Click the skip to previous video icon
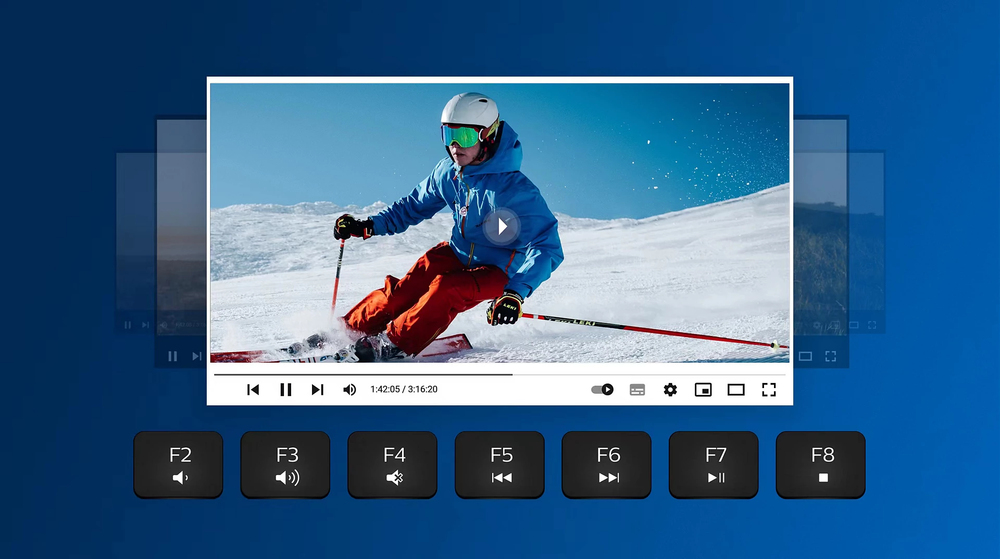 253,390
